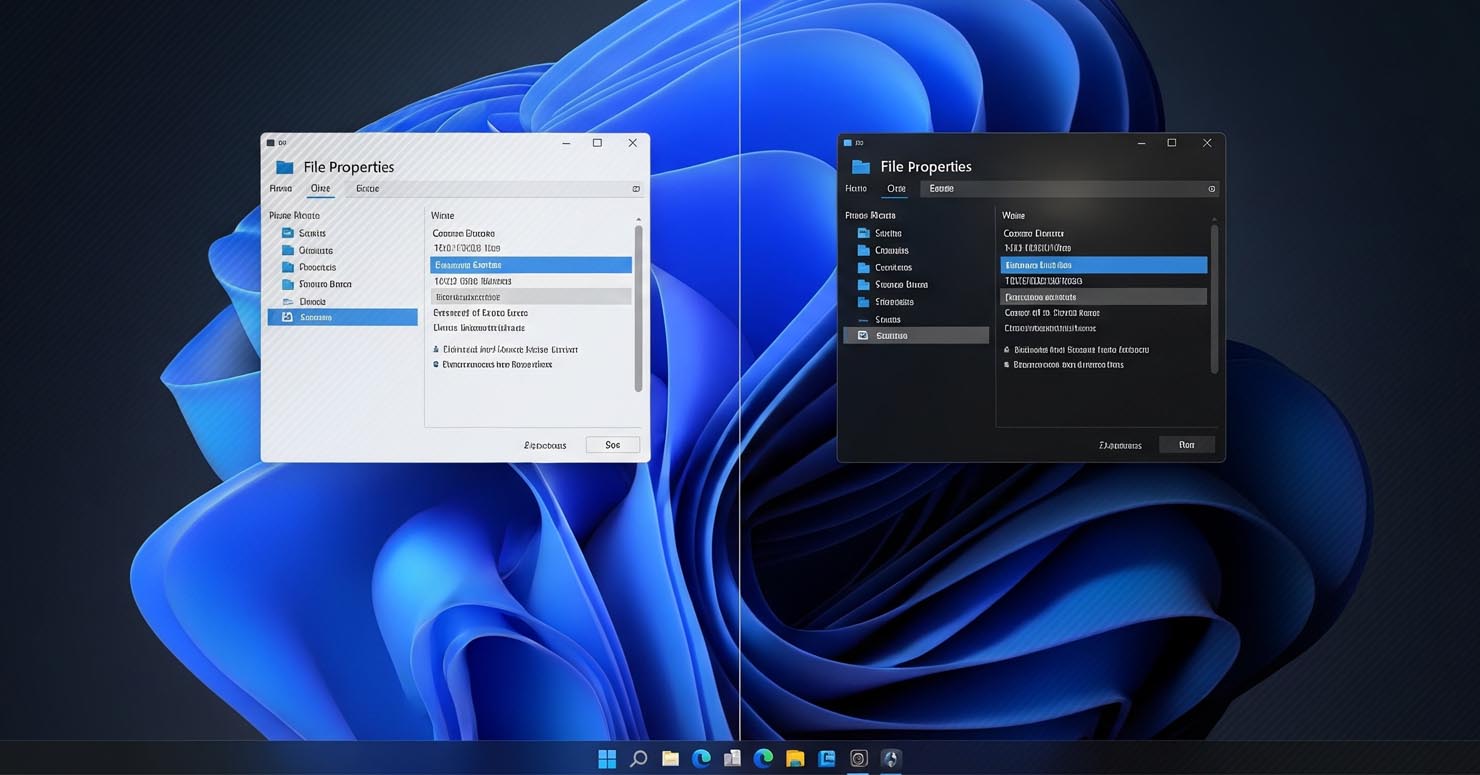
Task: Click the padlock icon row in light window's right list
Action: pos(506,349)
